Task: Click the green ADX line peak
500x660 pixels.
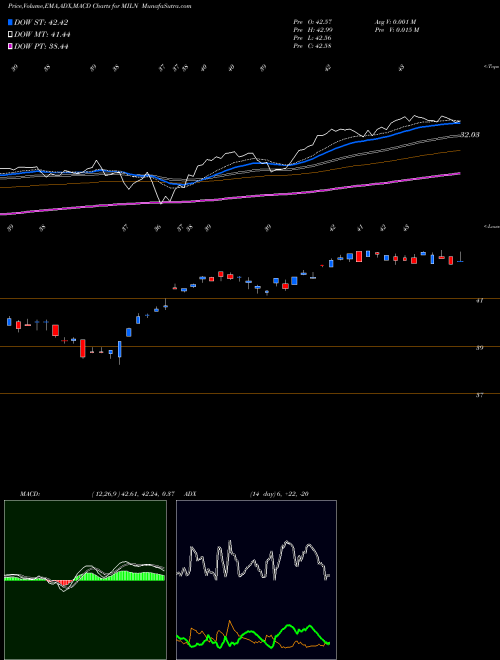Action: (289, 627)
